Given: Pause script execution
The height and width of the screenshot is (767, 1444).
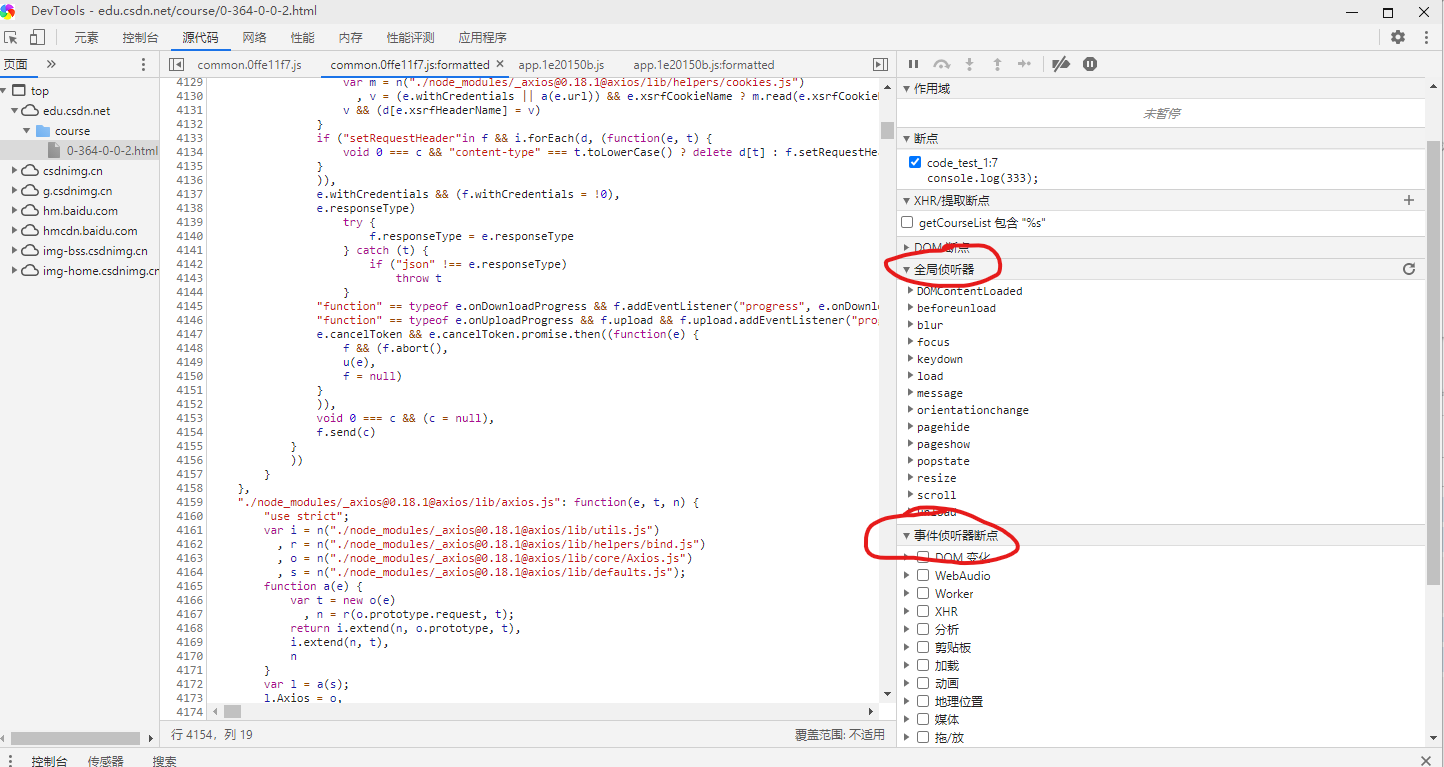Looking at the screenshot, I should pos(913,64).
